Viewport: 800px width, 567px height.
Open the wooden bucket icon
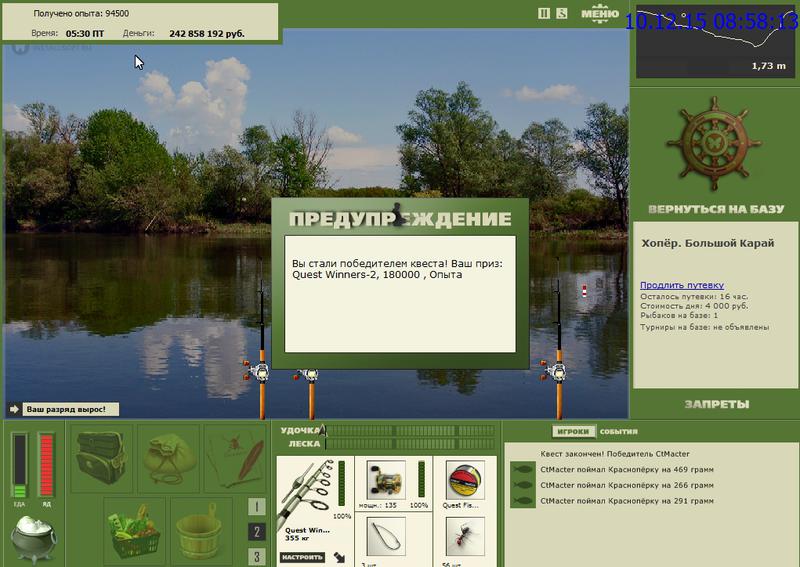(199, 531)
